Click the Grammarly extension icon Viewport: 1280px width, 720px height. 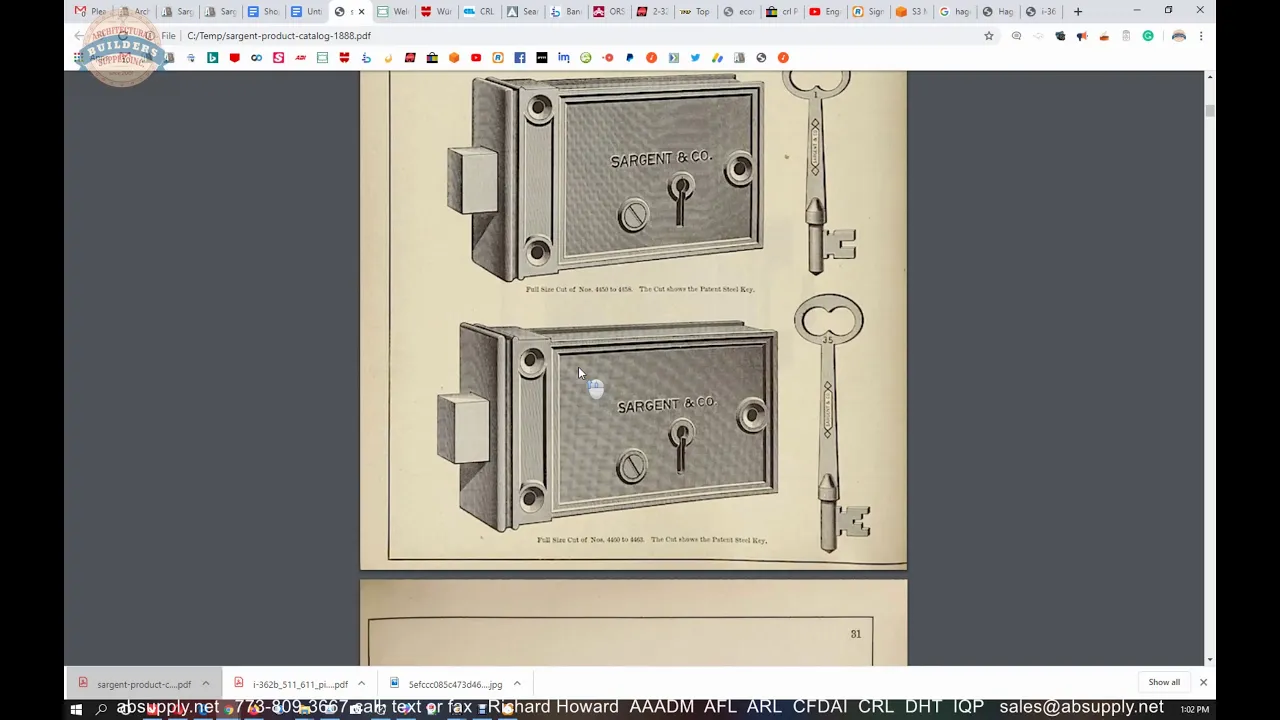pos(1148,36)
